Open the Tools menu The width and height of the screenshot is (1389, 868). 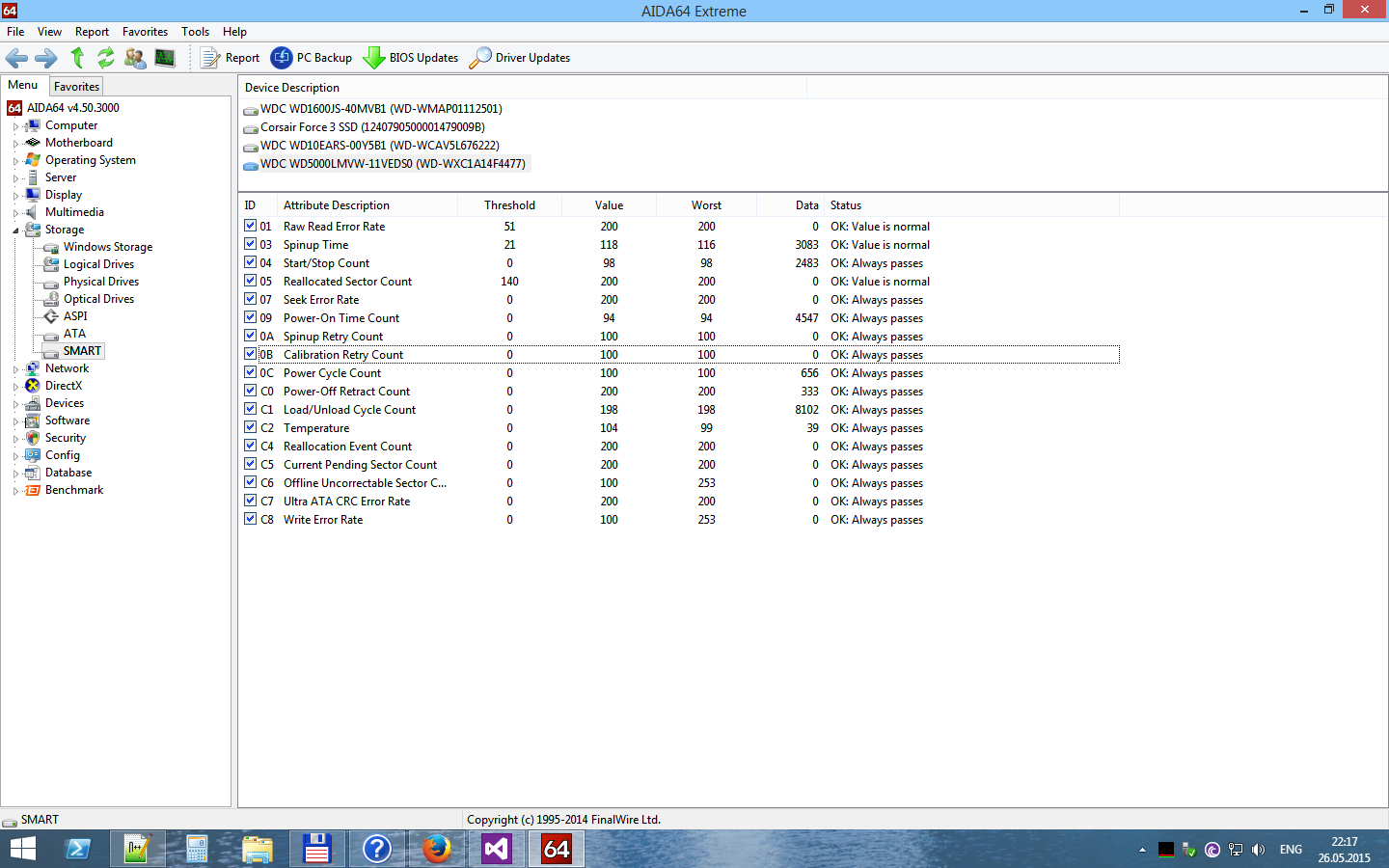click(195, 32)
